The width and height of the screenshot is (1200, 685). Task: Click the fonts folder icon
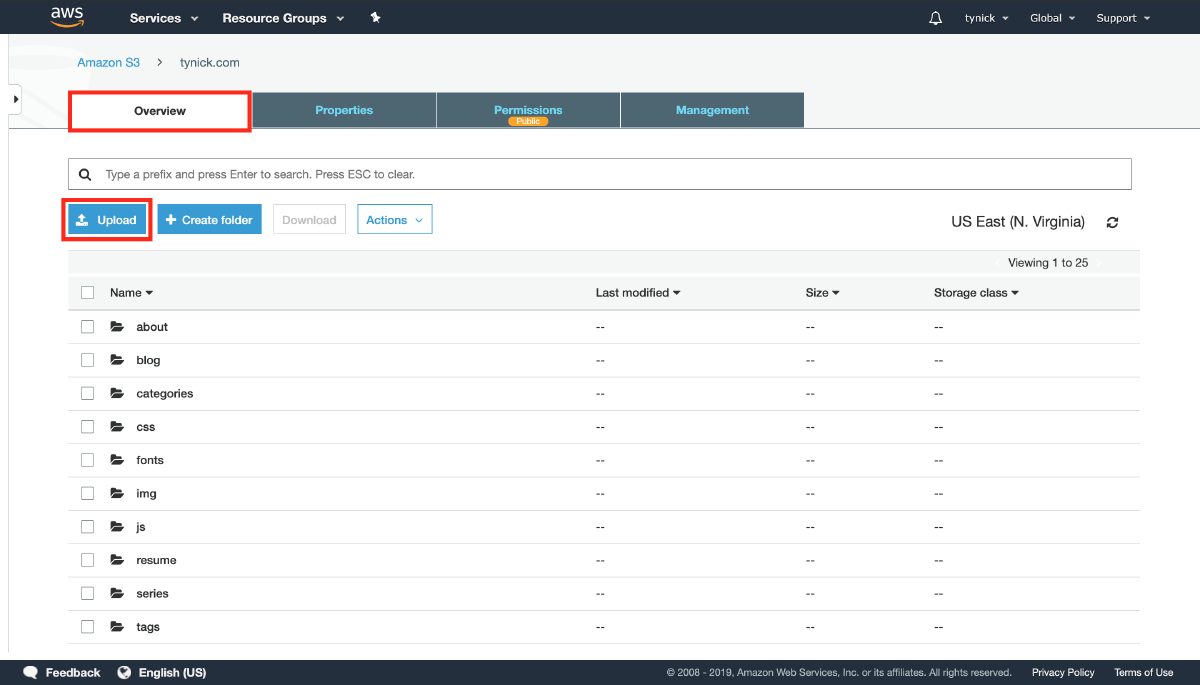(x=117, y=460)
